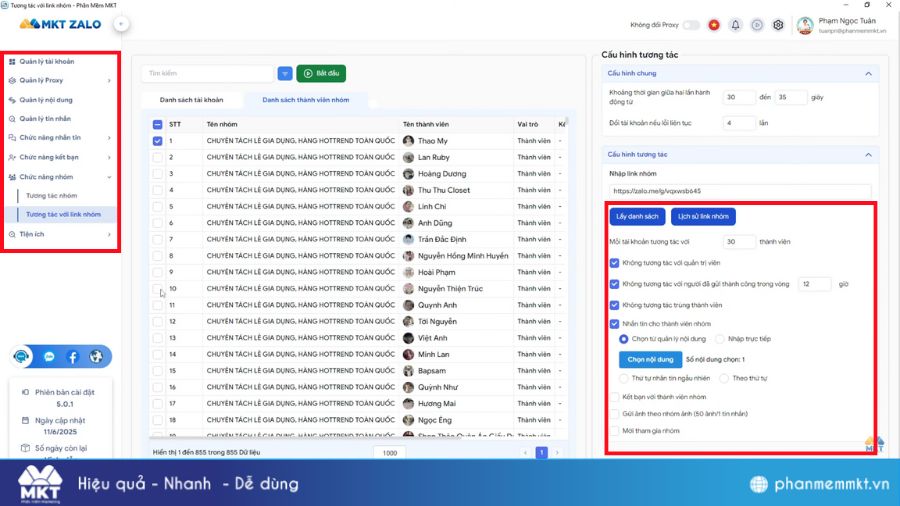Uncheck Không tương tác trùng thành viên

[x=614, y=305]
